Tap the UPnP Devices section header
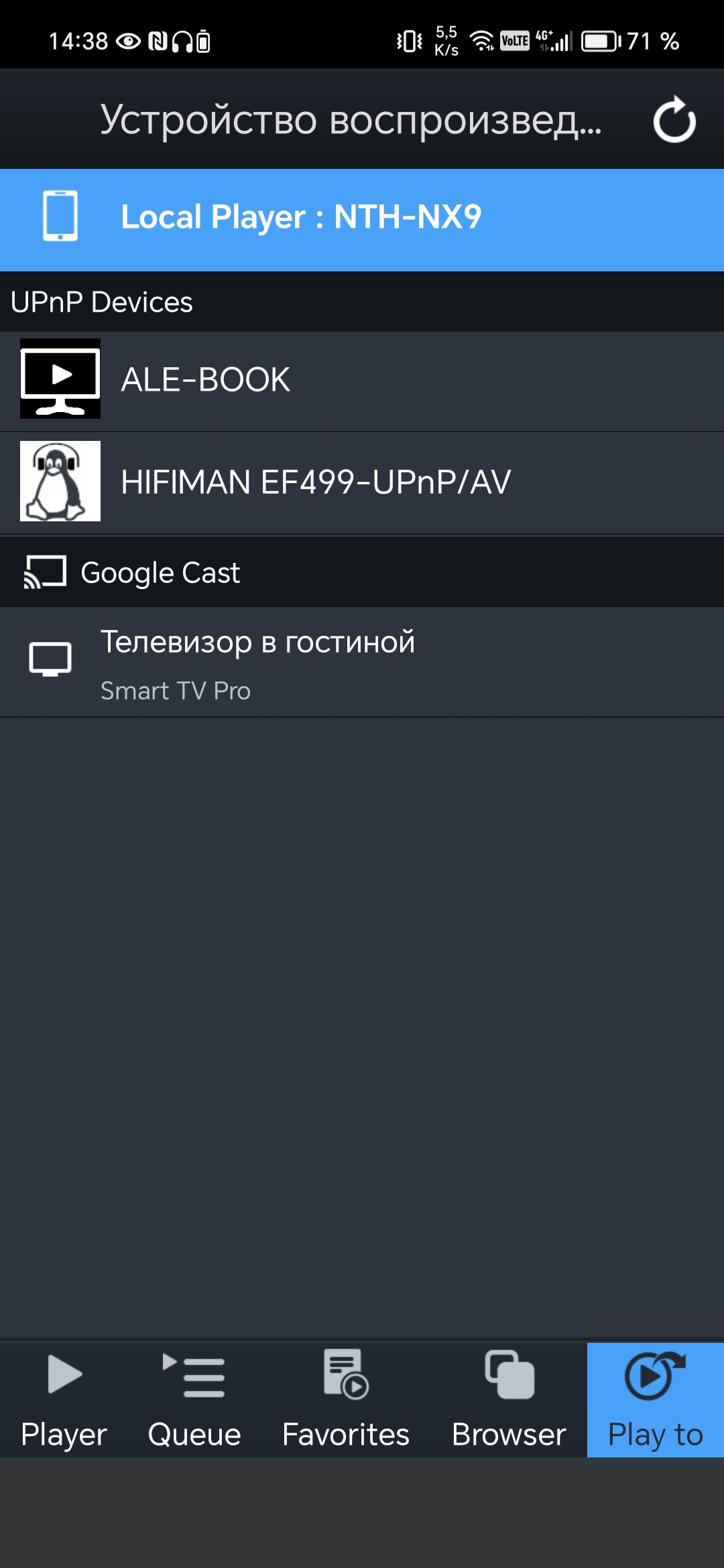The height and width of the screenshot is (1568, 724). (x=102, y=302)
